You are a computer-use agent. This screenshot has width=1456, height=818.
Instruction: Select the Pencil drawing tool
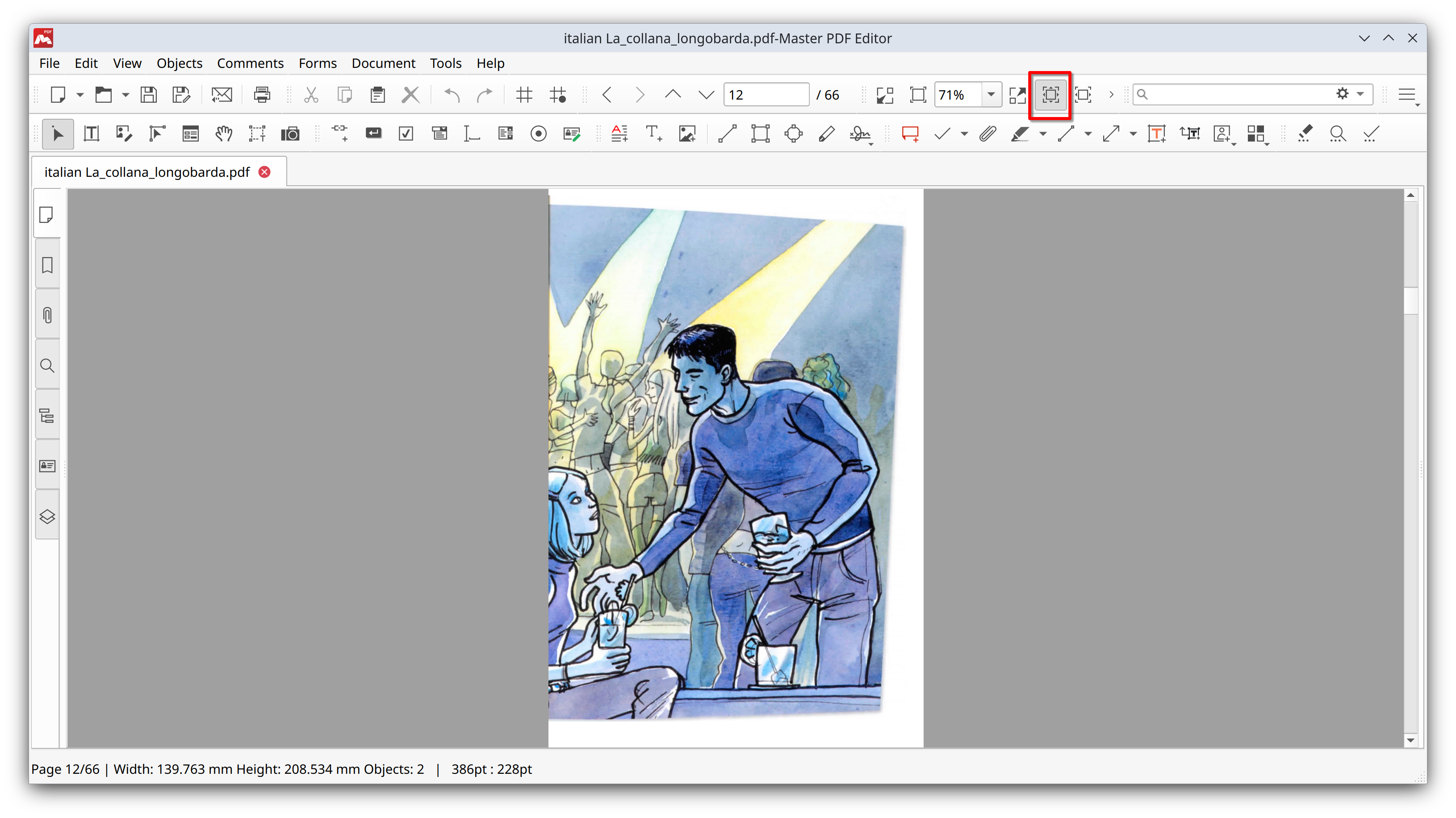[826, 134]
